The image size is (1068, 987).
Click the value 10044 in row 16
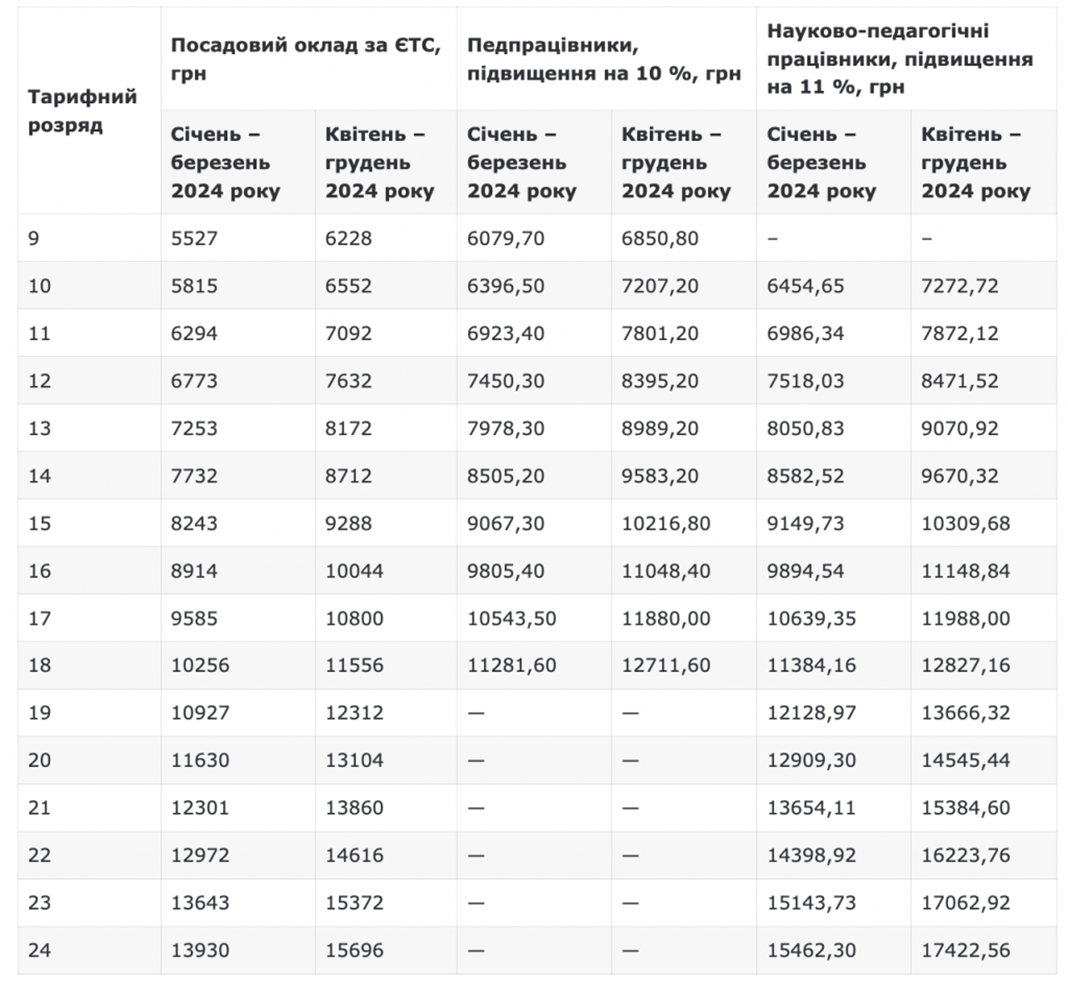click(x=354, y=571)
